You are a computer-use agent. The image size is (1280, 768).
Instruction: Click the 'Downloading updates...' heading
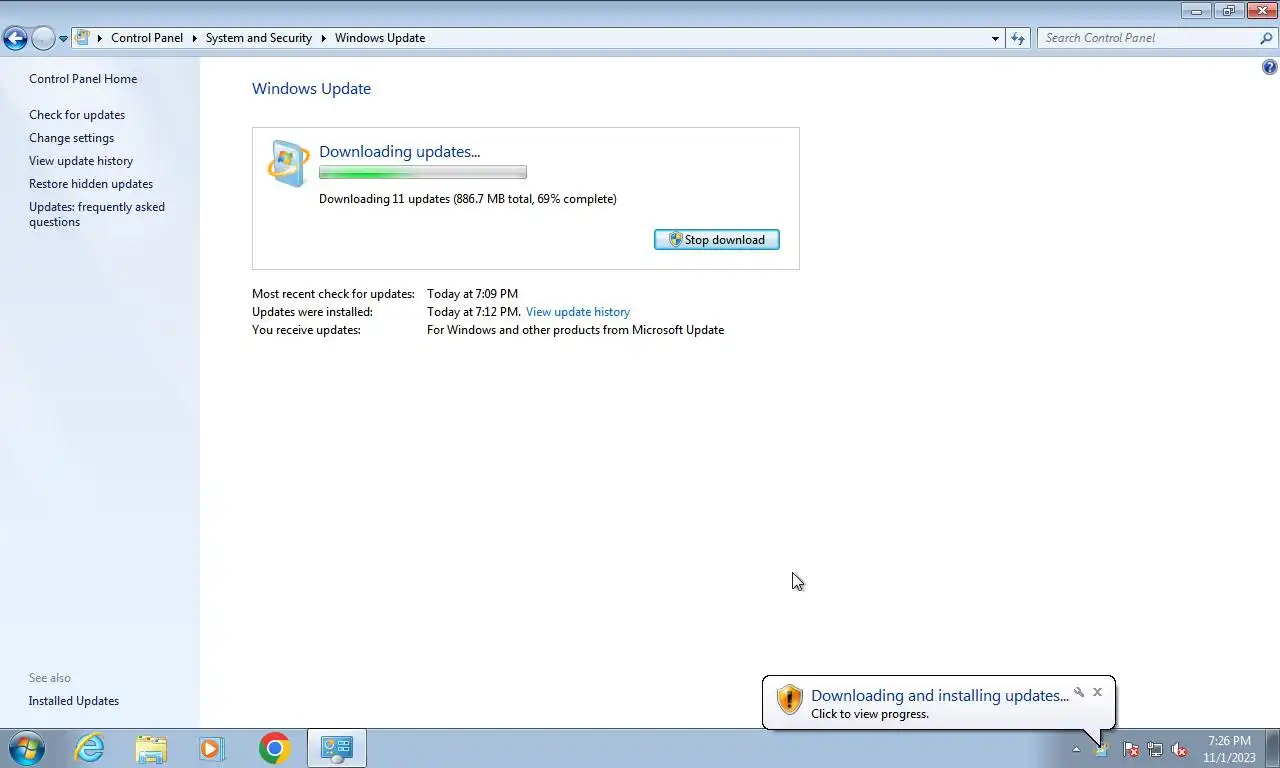[400, 152]
